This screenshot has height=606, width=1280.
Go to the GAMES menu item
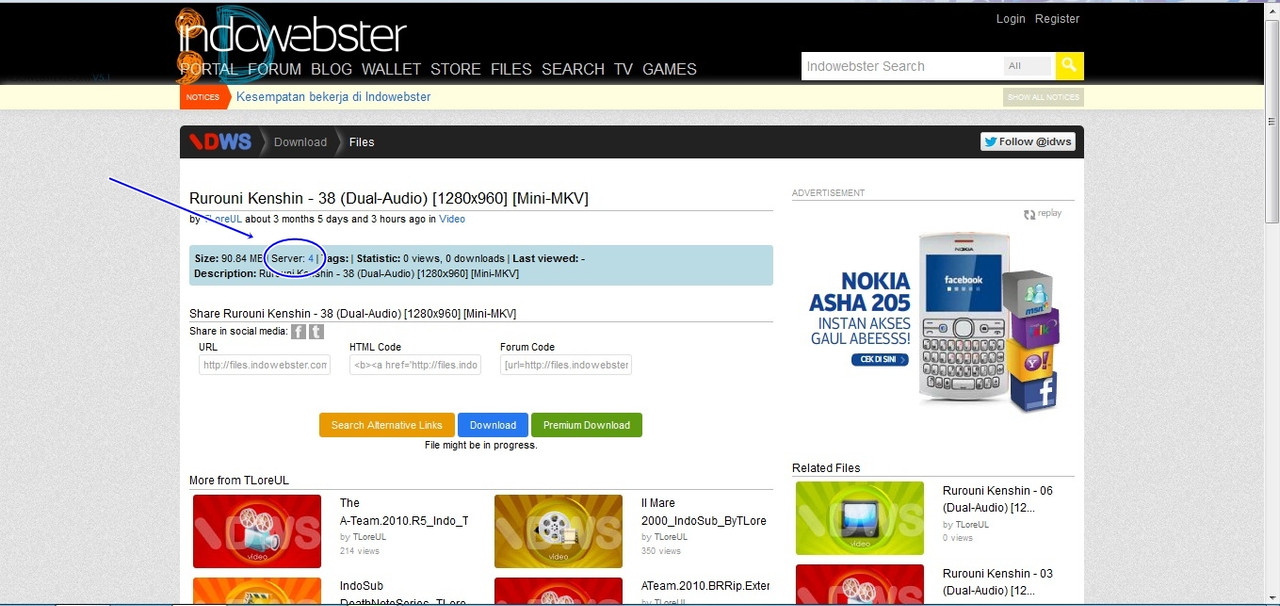tap(669, 69)
